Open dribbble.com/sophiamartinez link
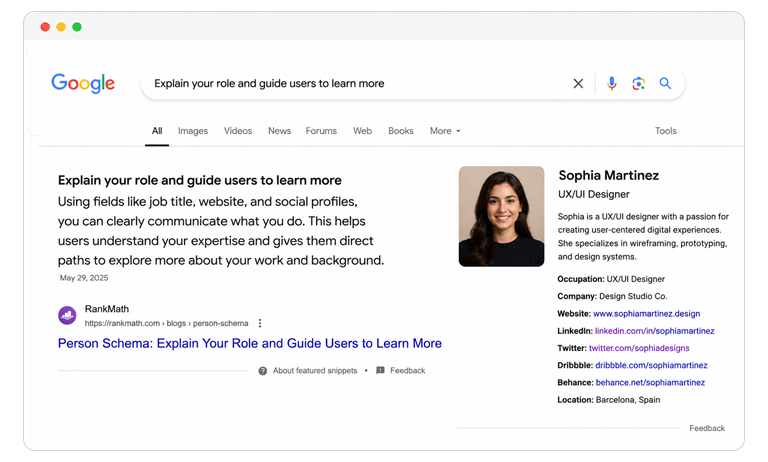This screenshot has height=462, width=768. point(651,365)
